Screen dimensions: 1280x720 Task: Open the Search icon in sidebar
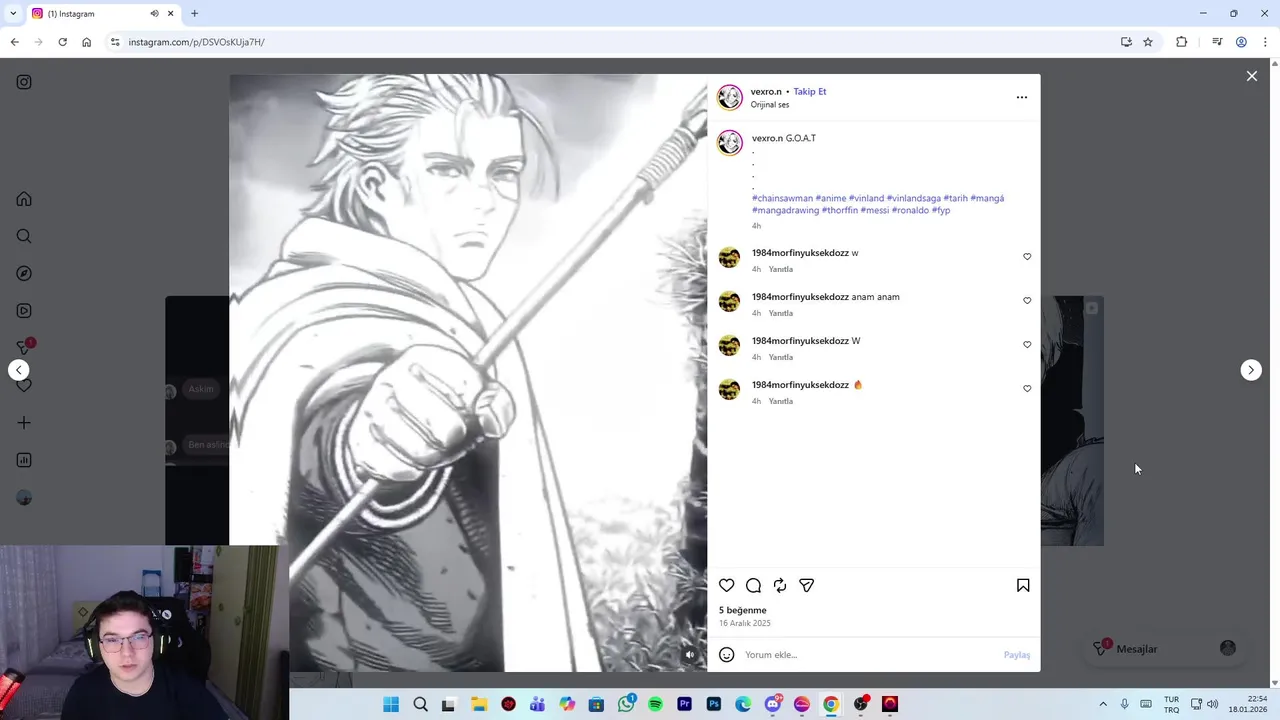[x=24, y=236]
